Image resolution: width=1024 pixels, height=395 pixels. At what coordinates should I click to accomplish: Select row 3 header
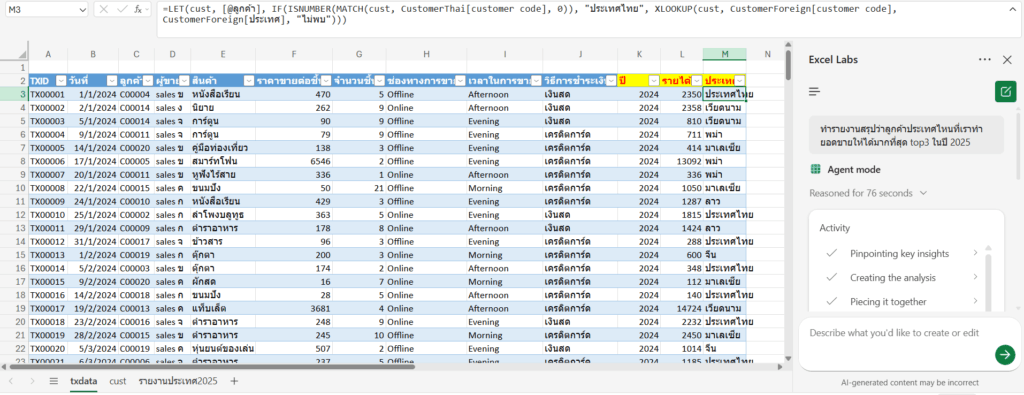pyautogui.click(x=14, y=94)
